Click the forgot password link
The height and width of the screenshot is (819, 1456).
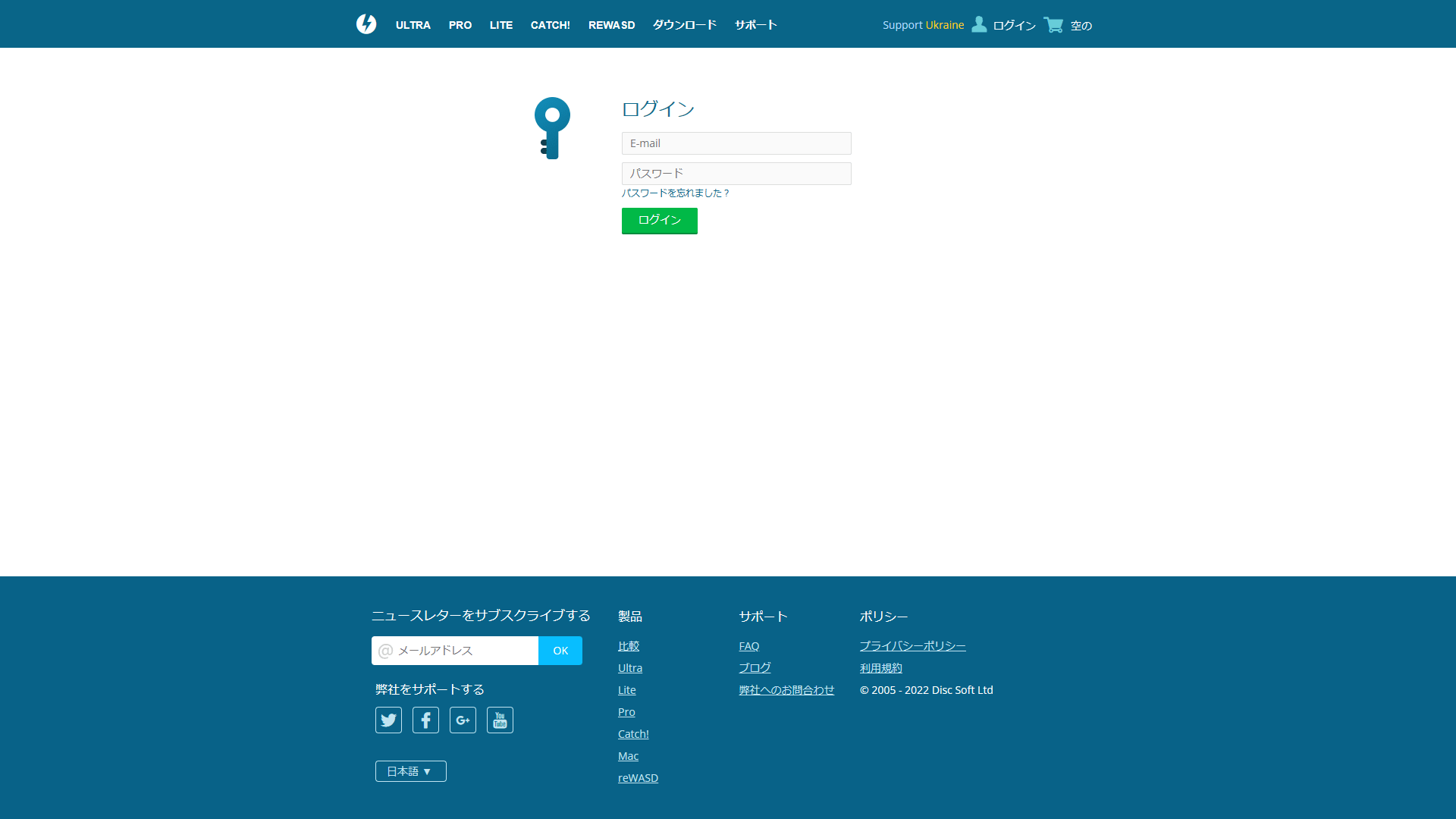pyautogui.click(x=675, y=193)
